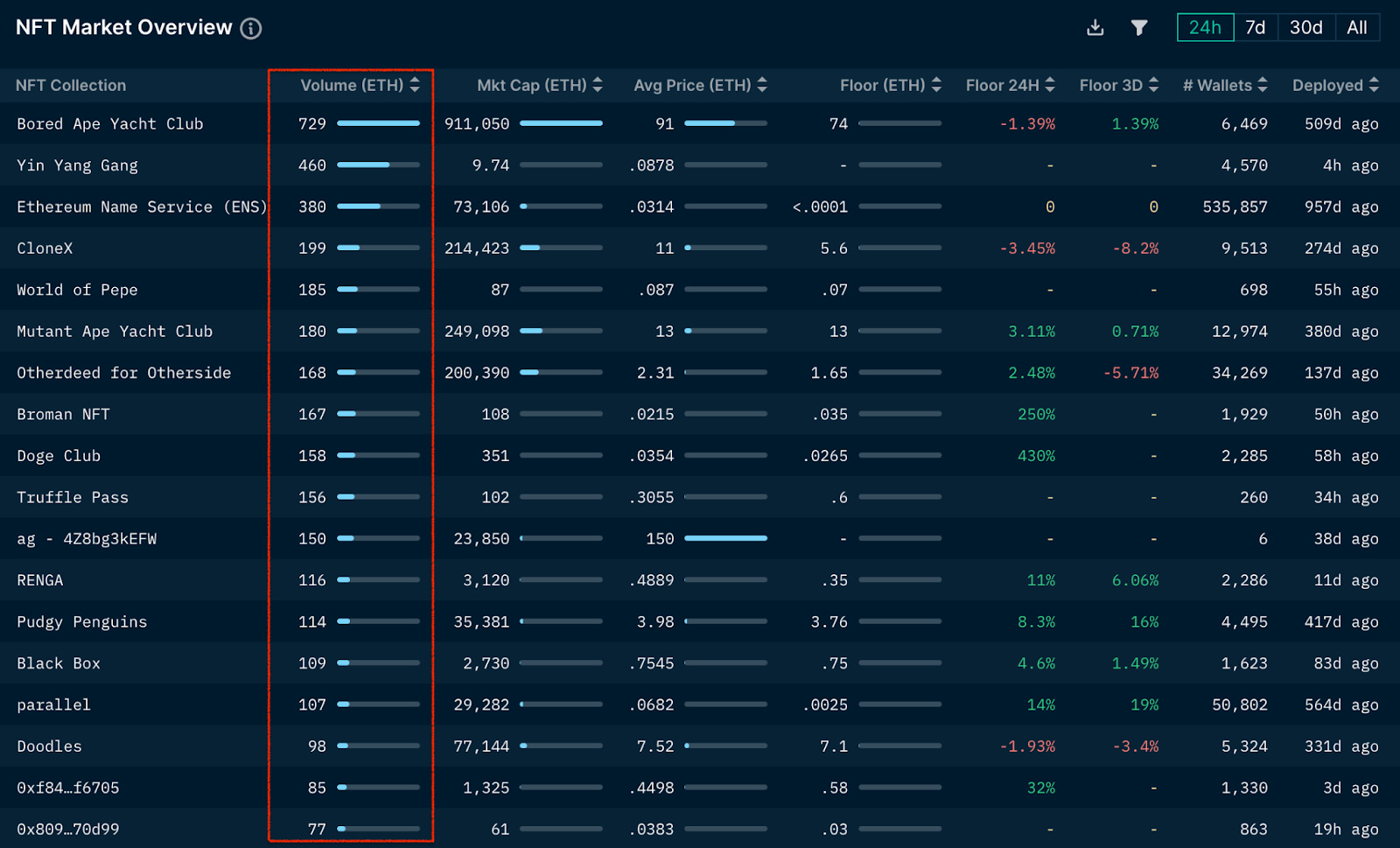Sort by Volume (ETH) column arrows
This screenshot has width=1400, height=848.
point(415,85)
